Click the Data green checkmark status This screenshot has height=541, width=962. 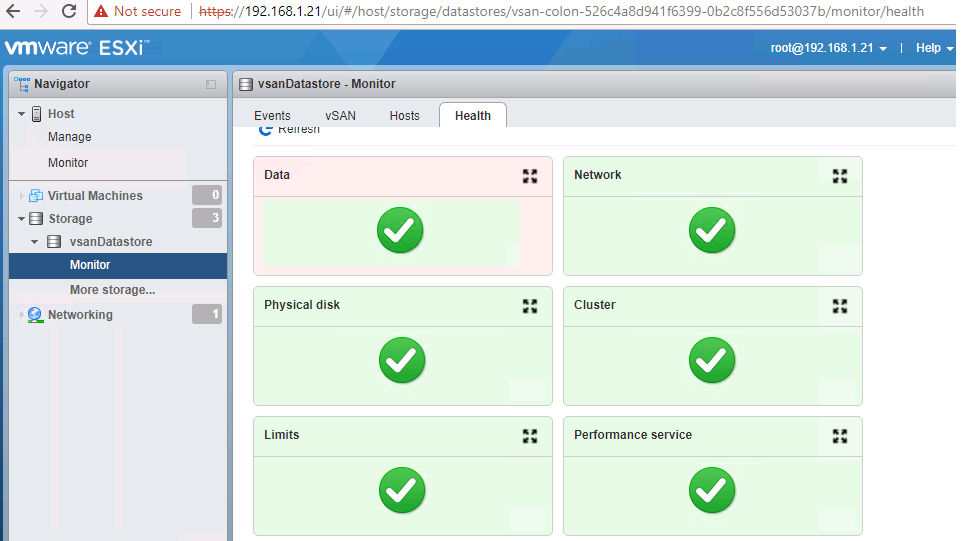(x=400, y=230)
